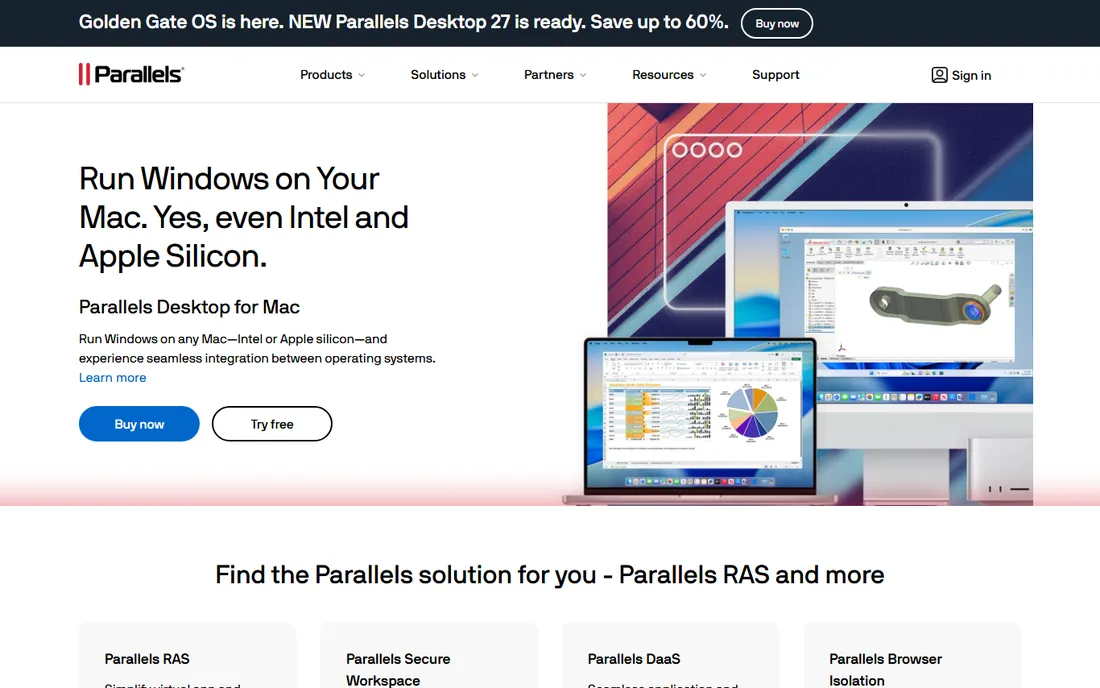
Task: Click the Parallels Desktop for Mac subheading
Action: pos(189,306)
